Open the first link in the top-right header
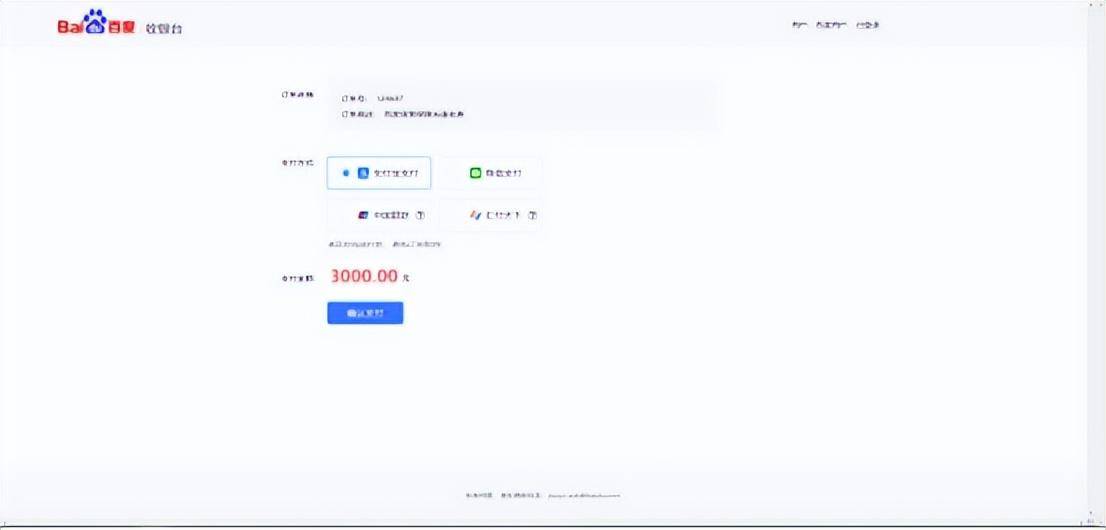Viewport: 1106px width, 530px height. click(799, 25)
